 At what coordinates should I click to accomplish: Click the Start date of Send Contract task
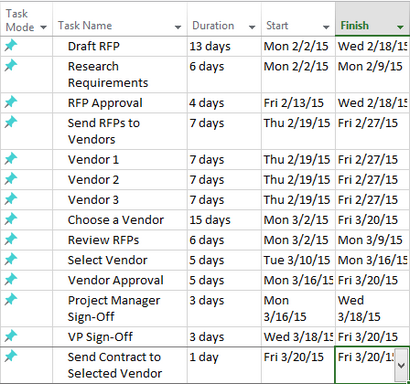(x=298, y=365)
